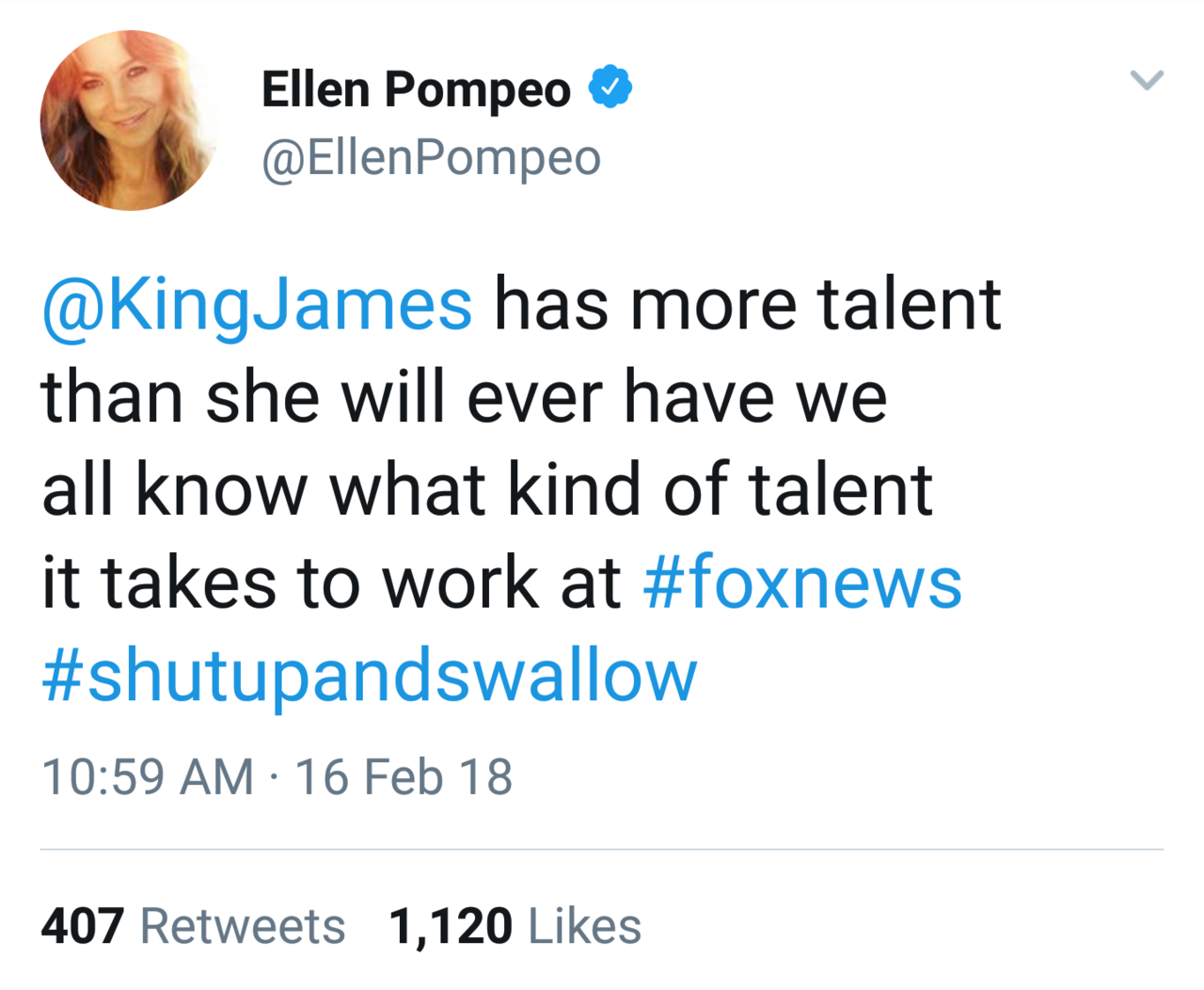
Task: Open the #foxnews hashtag
Action: coord(802,583)
